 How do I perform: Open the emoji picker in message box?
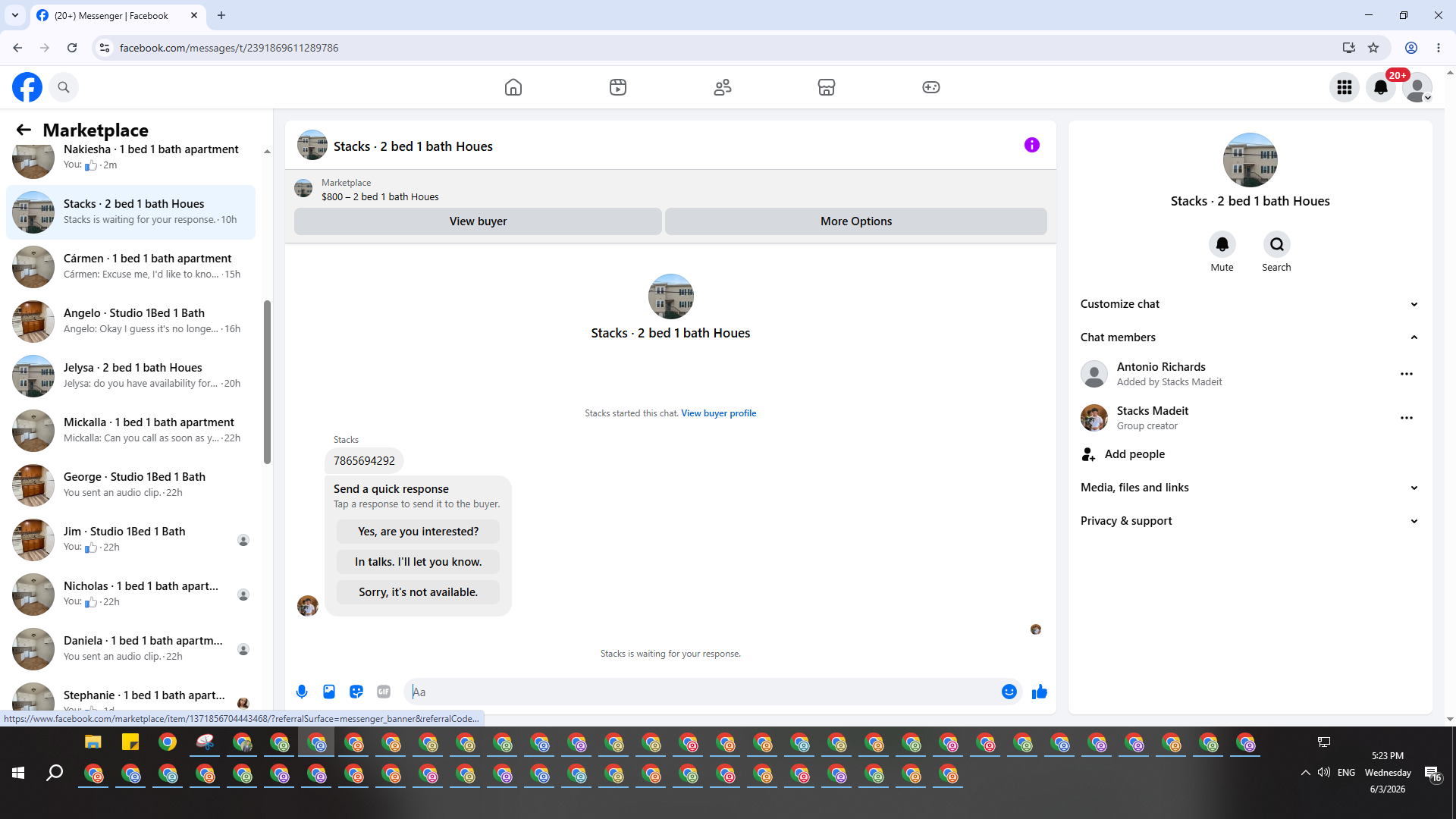click(x=1009, y=692)
